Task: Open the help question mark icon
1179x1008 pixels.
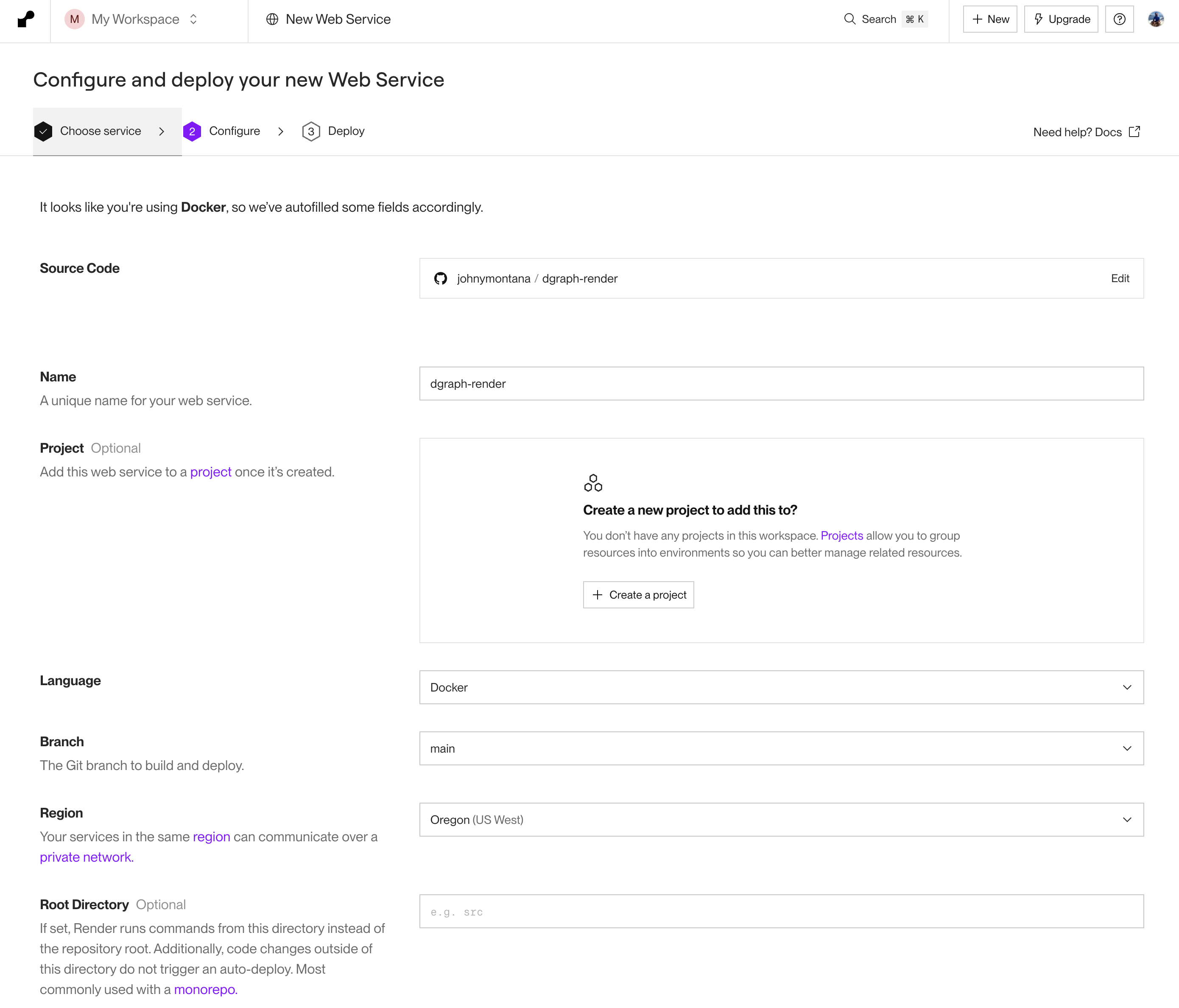Action: [x=1119, y=20]
